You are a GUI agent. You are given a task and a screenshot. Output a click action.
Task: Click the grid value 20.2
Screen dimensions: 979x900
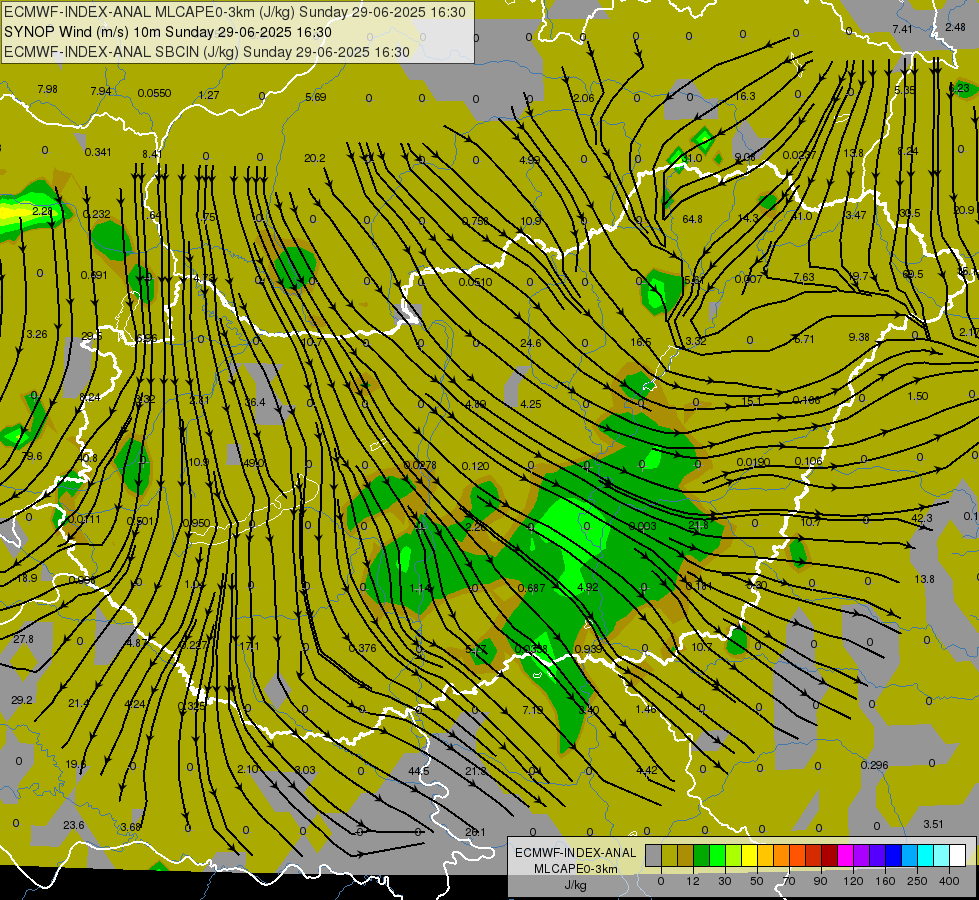(315, 158)
